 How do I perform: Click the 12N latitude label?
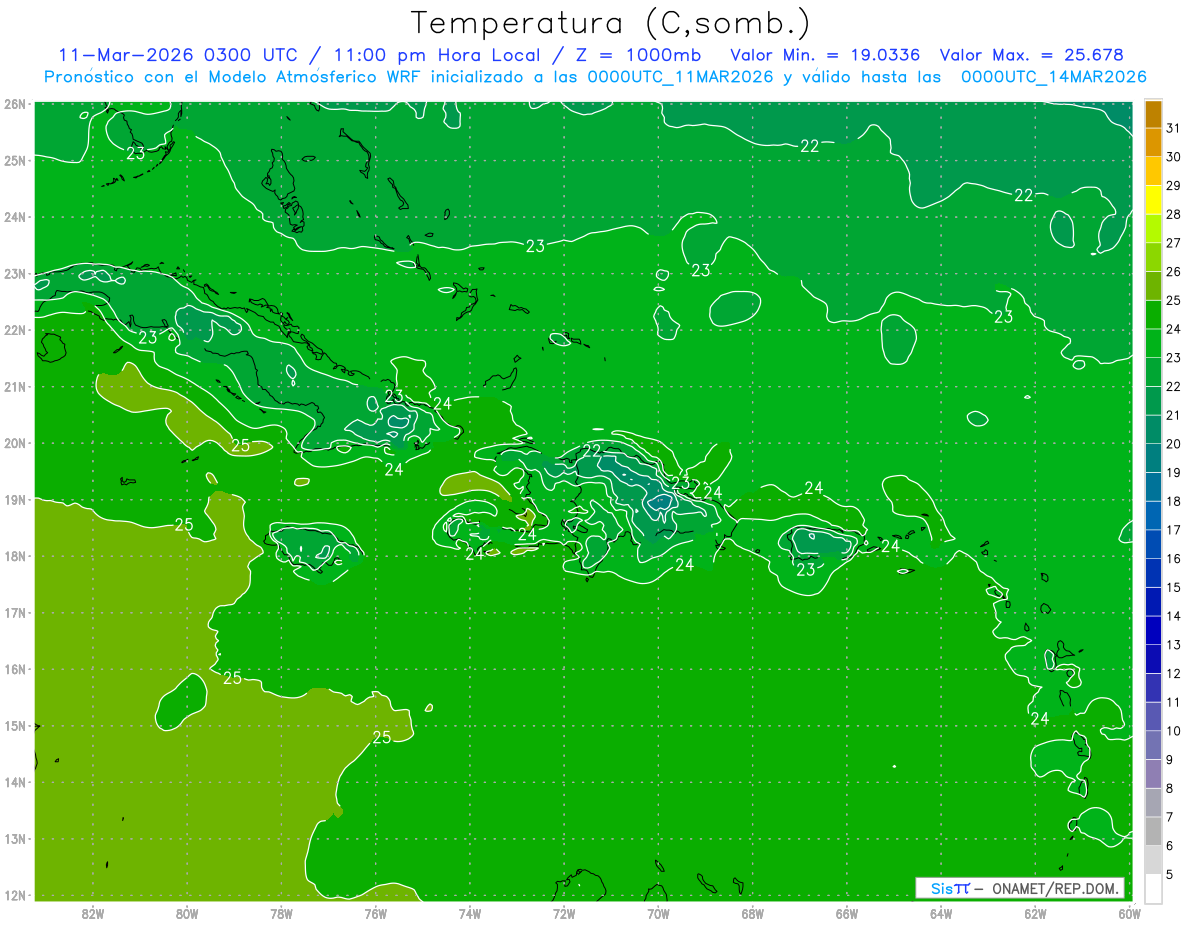click(x=14, y=895)
